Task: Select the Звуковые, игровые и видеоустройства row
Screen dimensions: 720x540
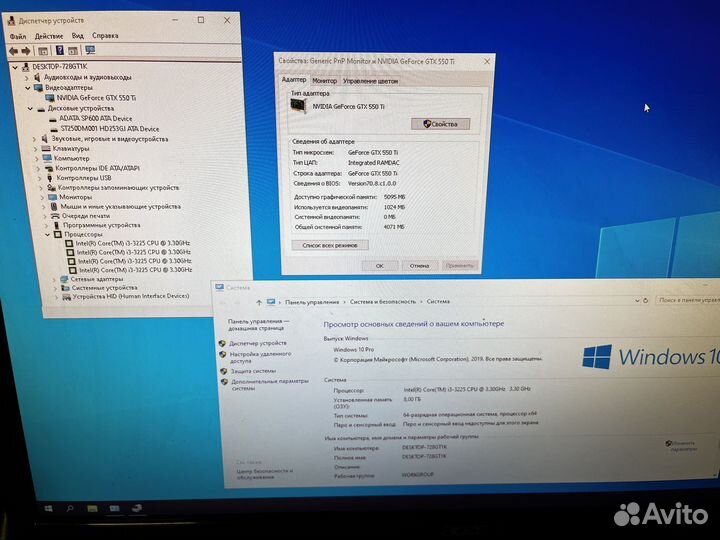Action: click(x=110, y=139)
